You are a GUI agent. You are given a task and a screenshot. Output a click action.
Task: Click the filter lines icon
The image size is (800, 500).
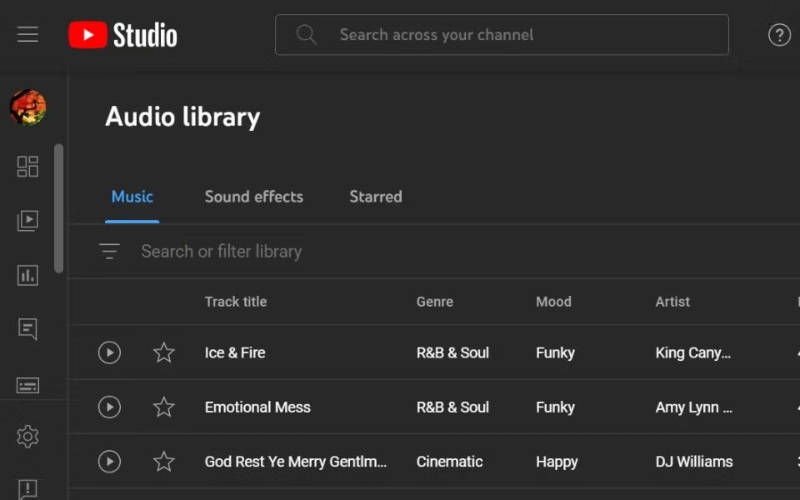[x=109, y=251]
